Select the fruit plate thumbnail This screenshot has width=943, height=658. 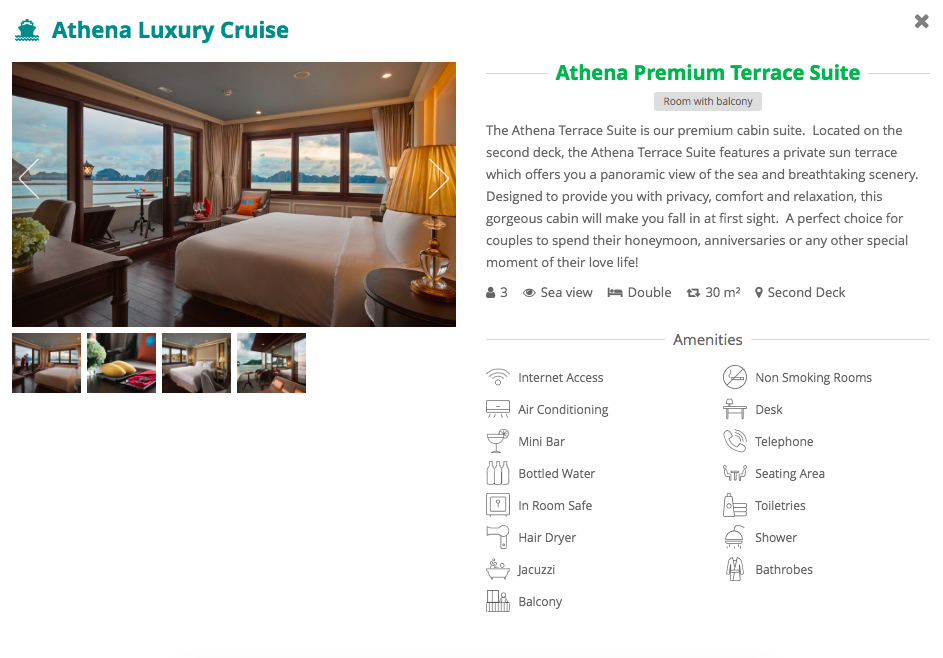pyautogui.click(x=121, y=363)
